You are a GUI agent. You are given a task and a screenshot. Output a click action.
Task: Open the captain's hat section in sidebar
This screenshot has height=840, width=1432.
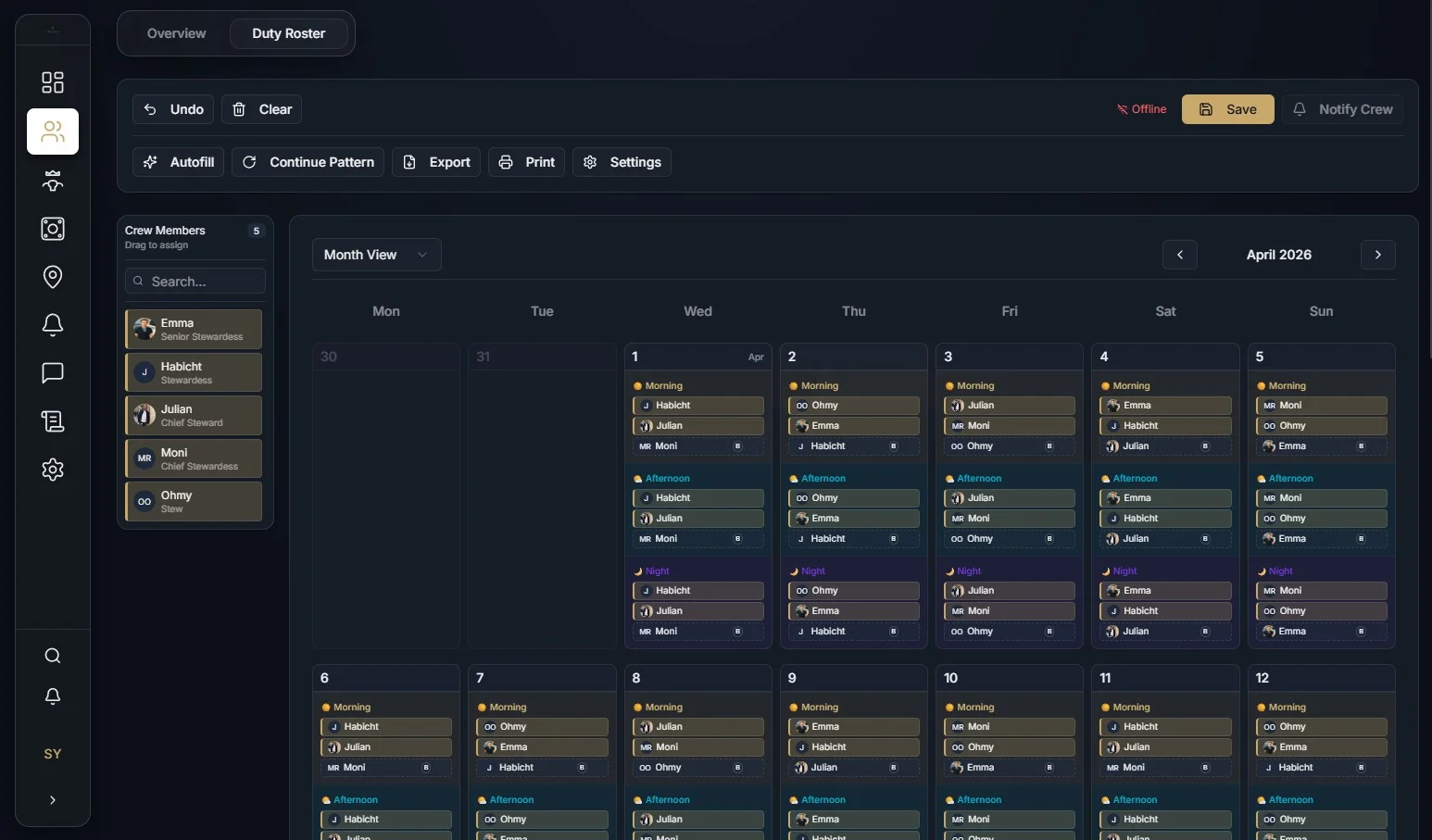[x=52, y=181]
